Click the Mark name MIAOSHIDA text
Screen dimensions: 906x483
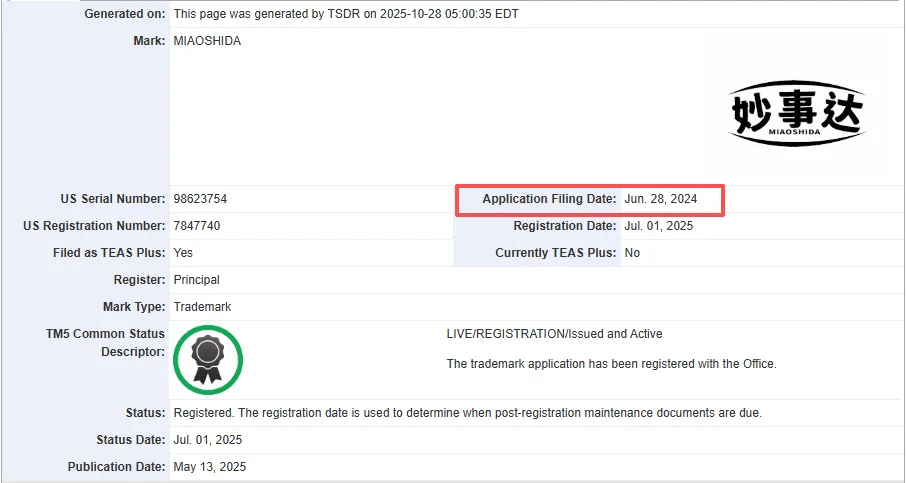pos(207,41)
